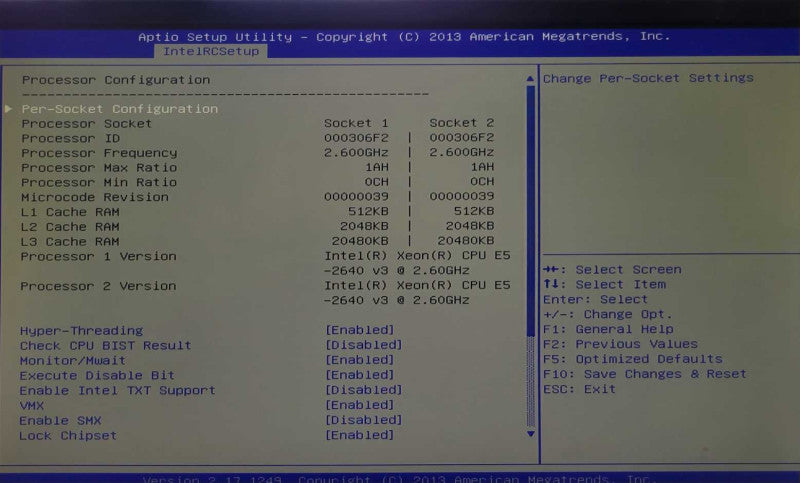This screenshot has width=800, height=483.
Task: Click the Socket 2 column header
Action: click(x=462, y=123)
